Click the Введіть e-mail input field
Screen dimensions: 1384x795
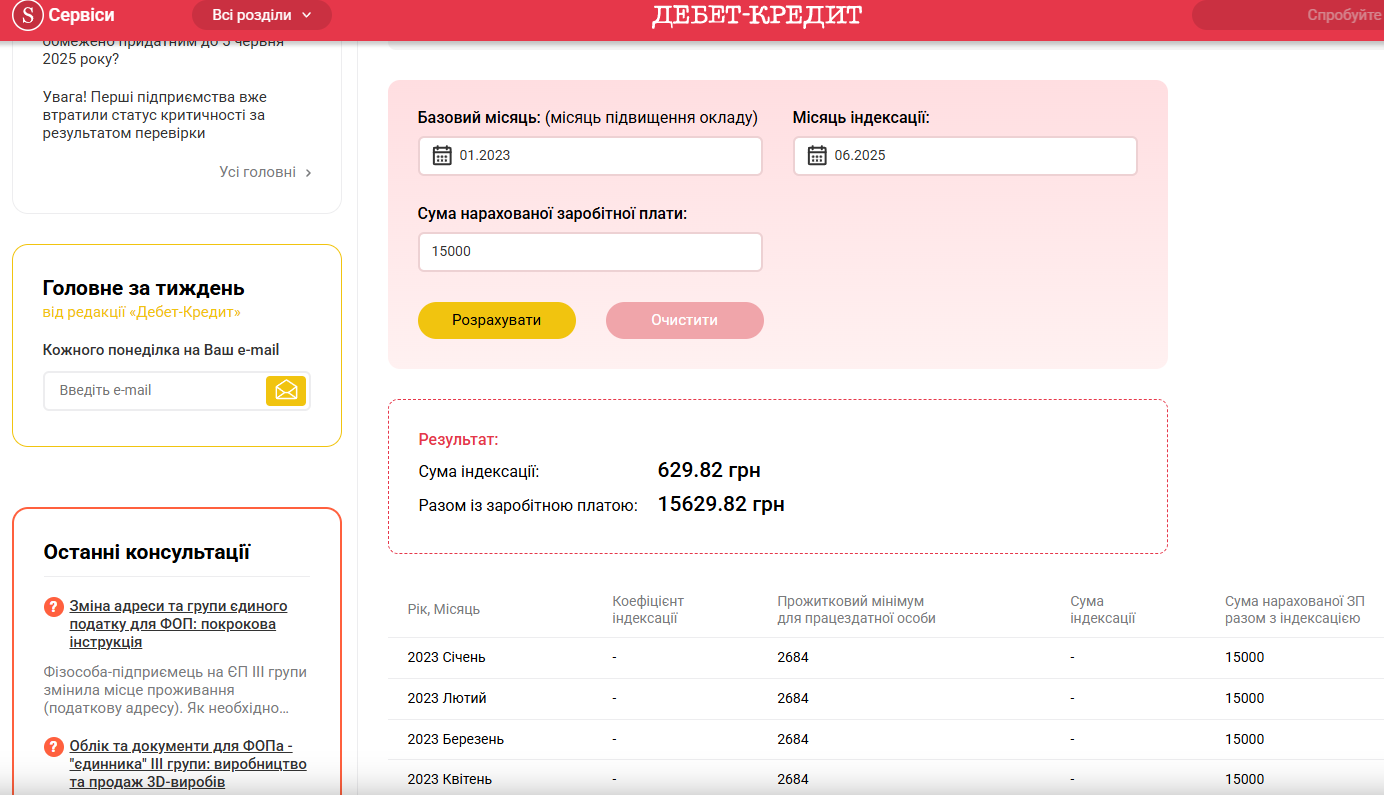click(x=155, y=390)
